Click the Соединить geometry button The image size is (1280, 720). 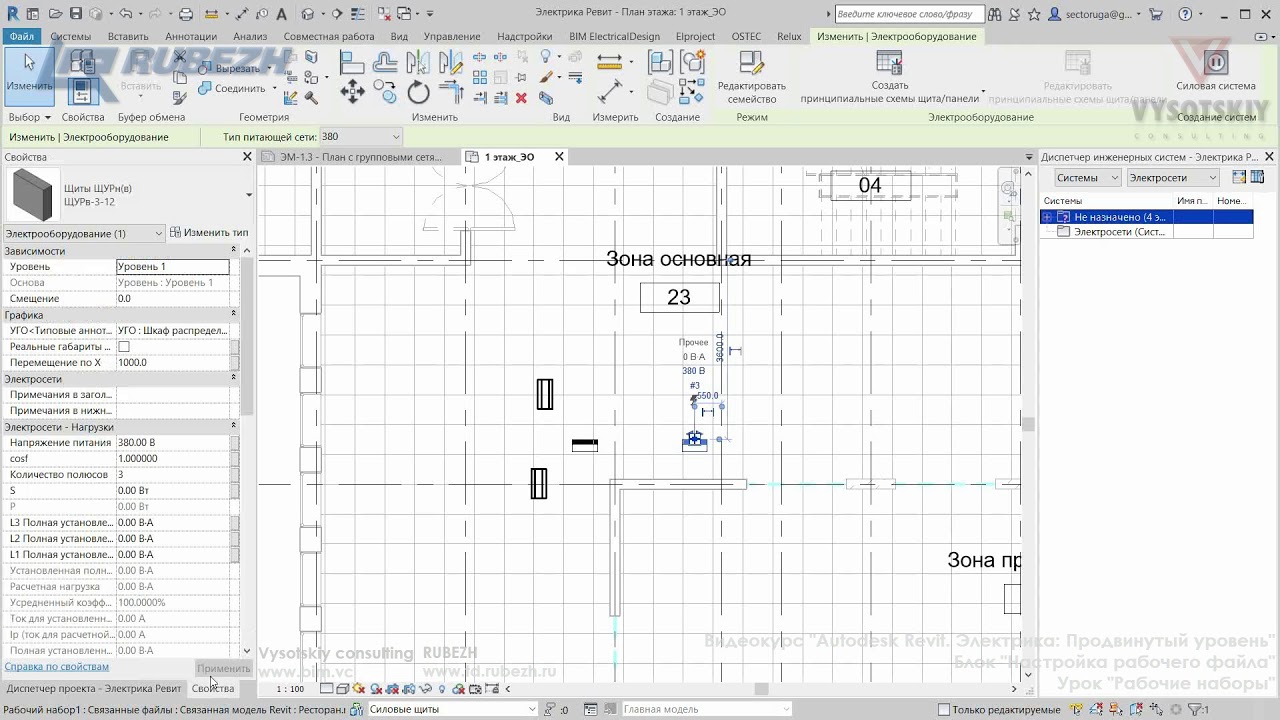[x=232, y=88]
